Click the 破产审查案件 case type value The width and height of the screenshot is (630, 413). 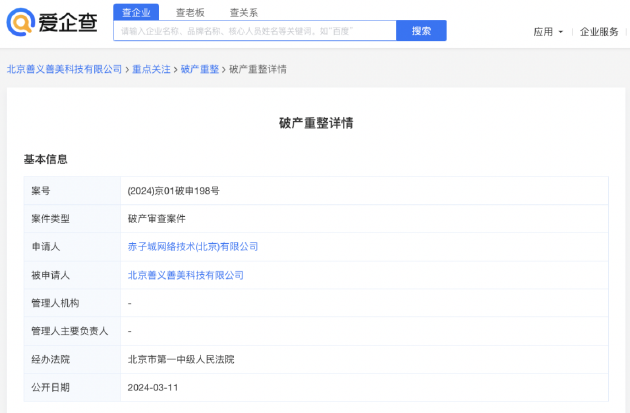tap(157, 219)
